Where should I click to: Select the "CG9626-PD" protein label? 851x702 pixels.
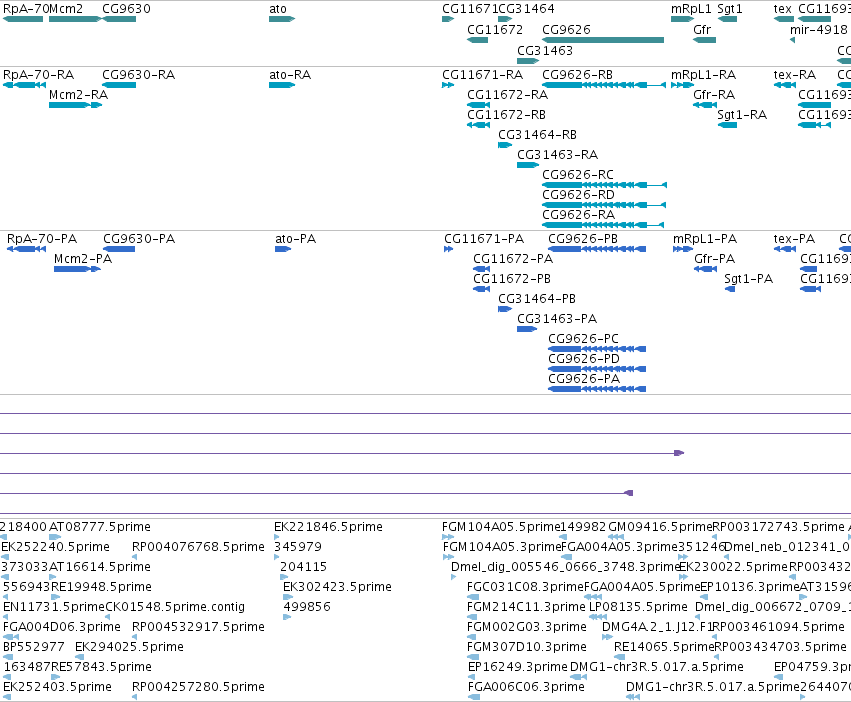click(x=584, y=358)
